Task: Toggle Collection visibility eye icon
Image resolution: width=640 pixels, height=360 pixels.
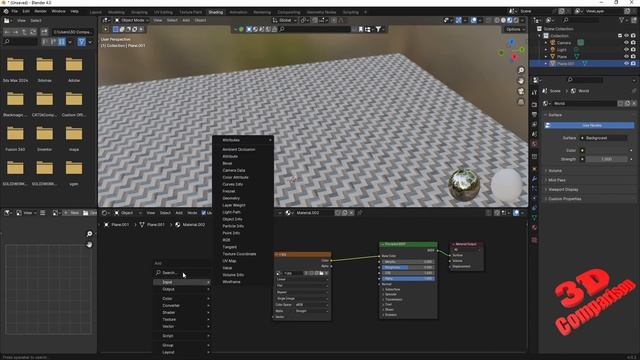Action: point(626,36)
